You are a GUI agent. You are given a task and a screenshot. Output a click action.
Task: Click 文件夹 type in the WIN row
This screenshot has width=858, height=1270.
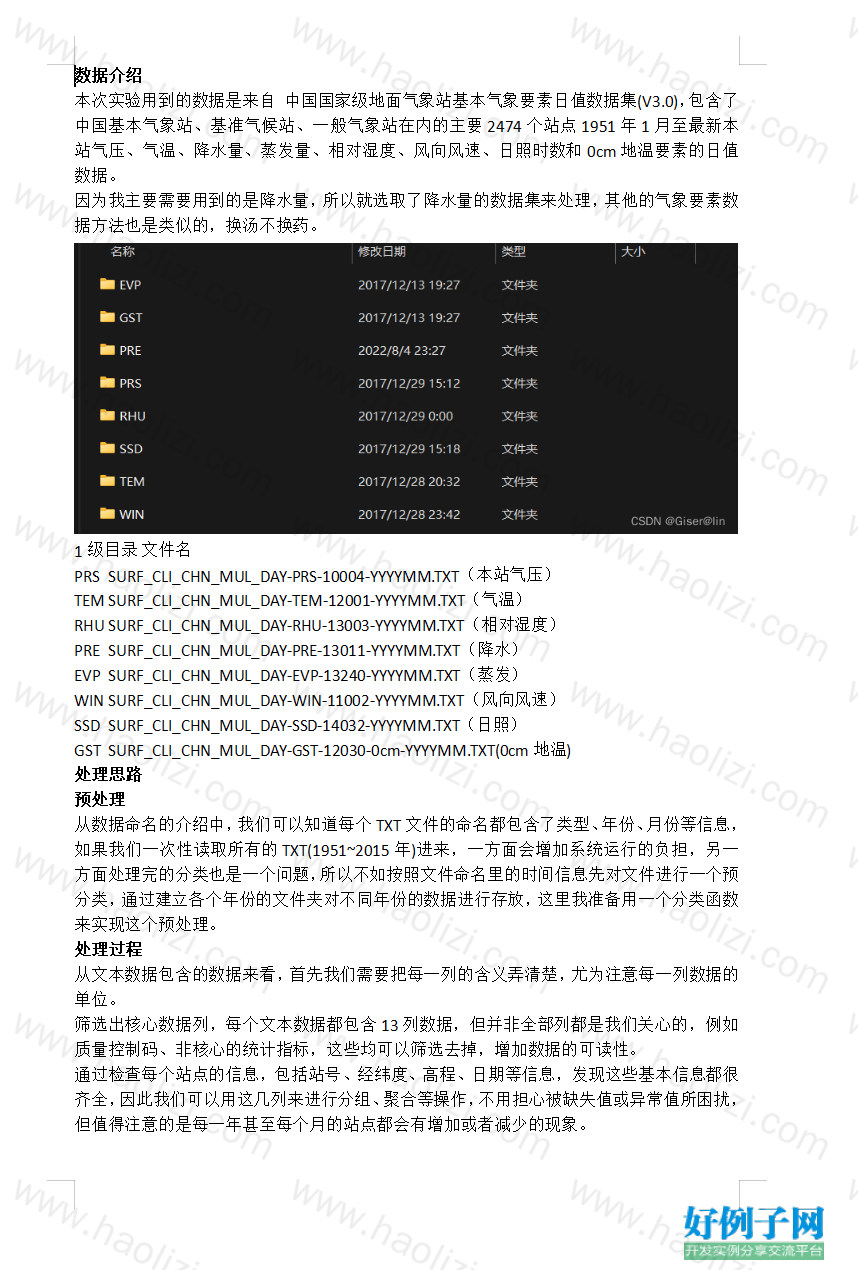520,515
